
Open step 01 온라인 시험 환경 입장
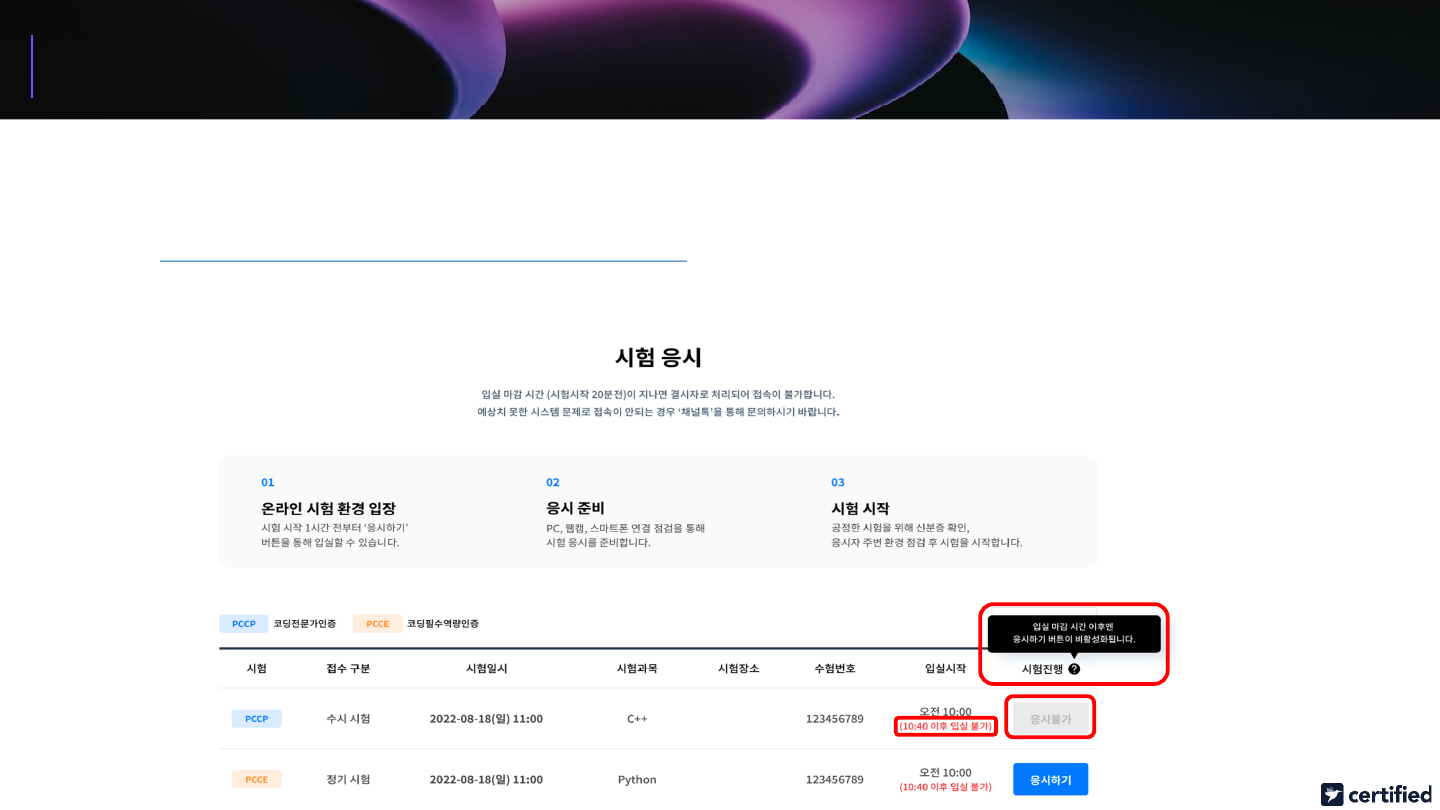[x=328, y=509]
